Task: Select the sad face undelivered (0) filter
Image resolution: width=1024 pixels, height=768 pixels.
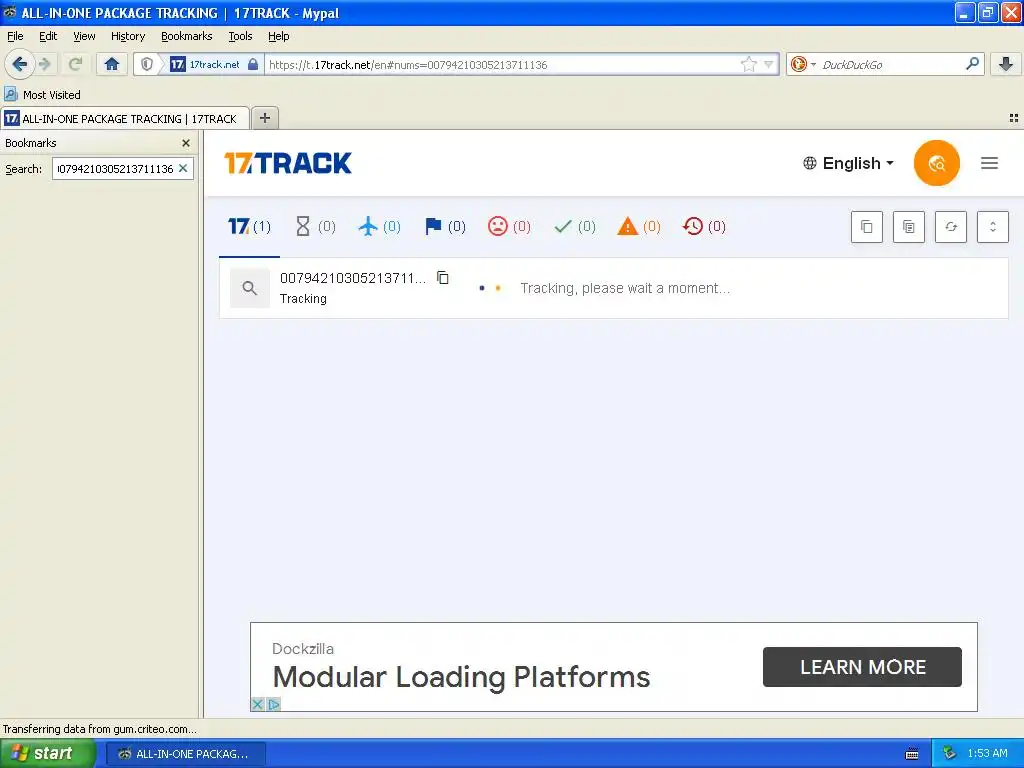Action: coord(509,227)
